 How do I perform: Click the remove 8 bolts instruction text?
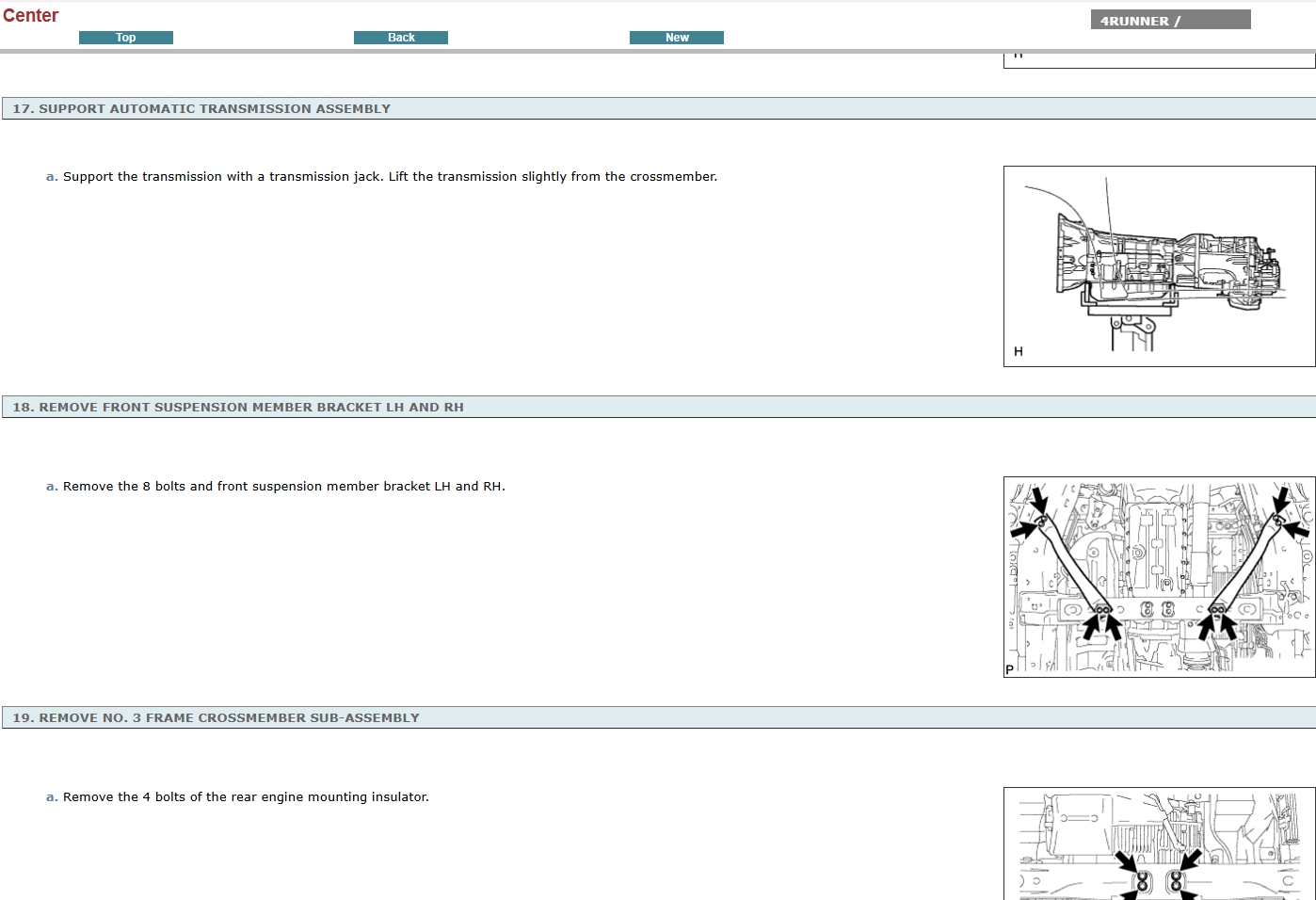click(x=283, y=487)
